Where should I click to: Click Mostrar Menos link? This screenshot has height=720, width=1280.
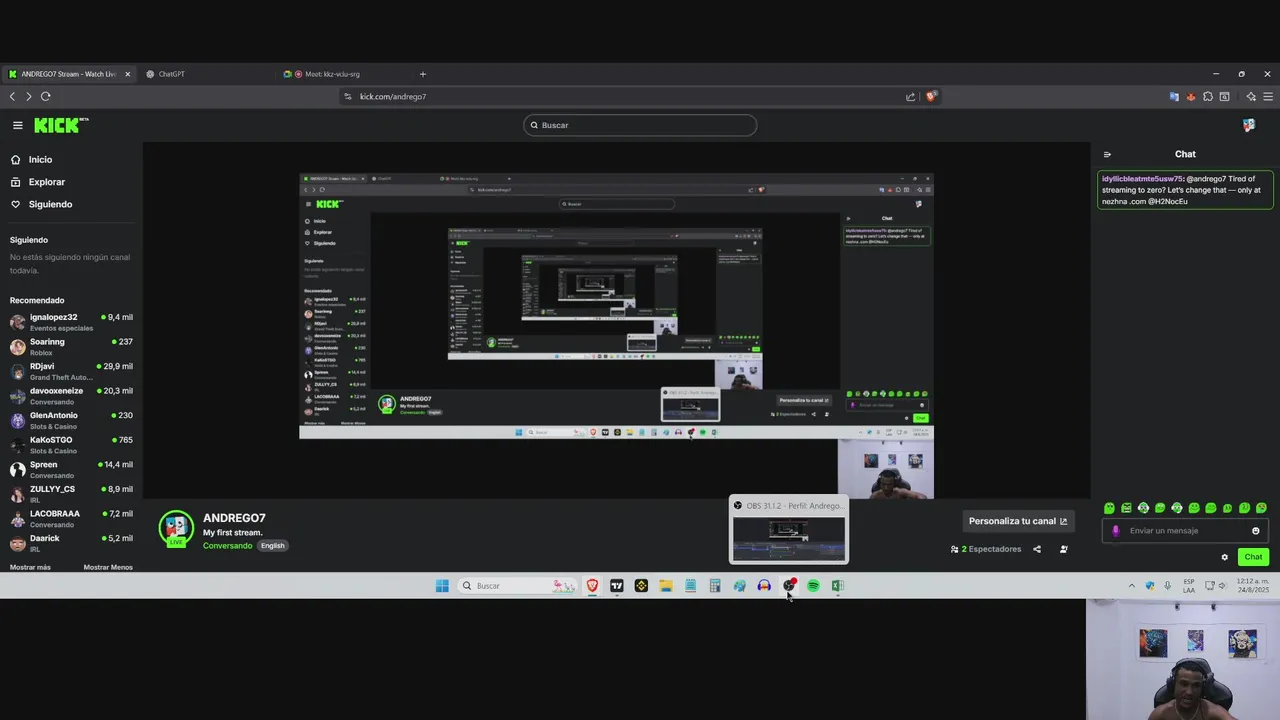tap(108, 567)
